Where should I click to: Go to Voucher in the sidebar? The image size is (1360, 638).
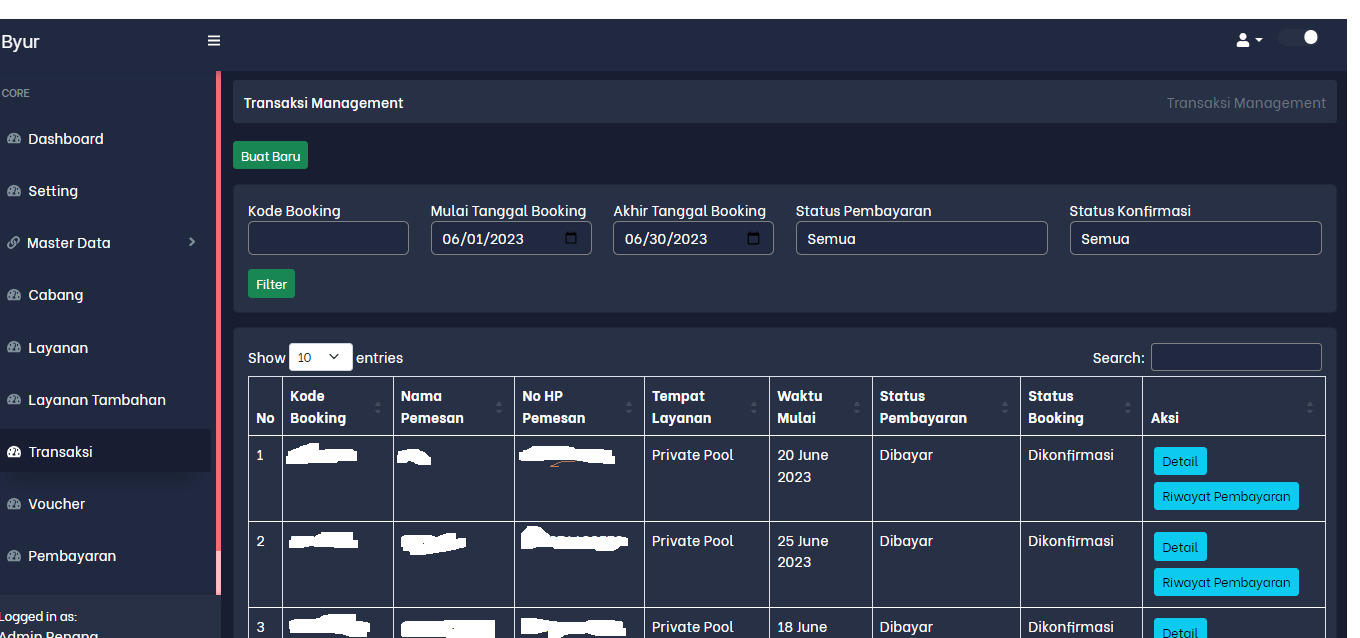click(x=56, y=504)
